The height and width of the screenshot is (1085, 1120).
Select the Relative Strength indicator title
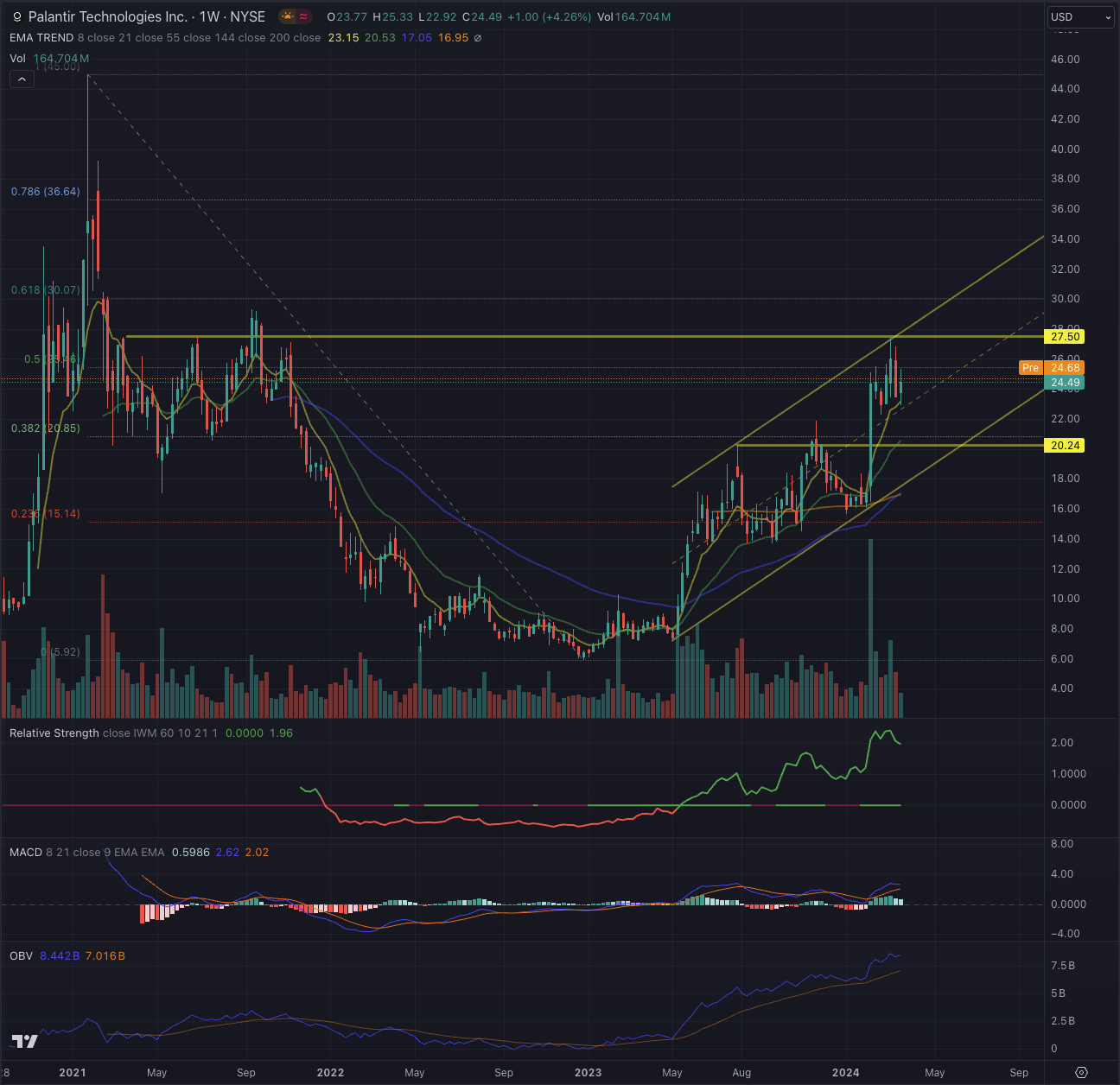point(54,733)
